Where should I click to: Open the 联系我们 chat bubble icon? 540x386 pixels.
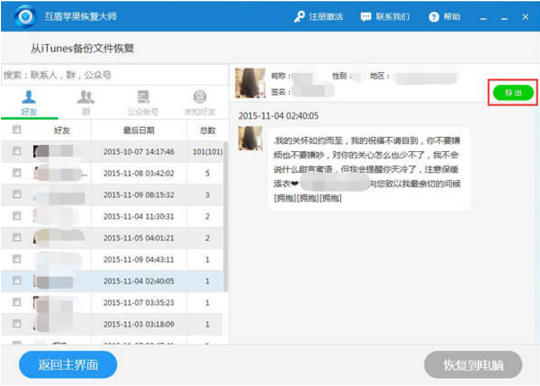366,17
